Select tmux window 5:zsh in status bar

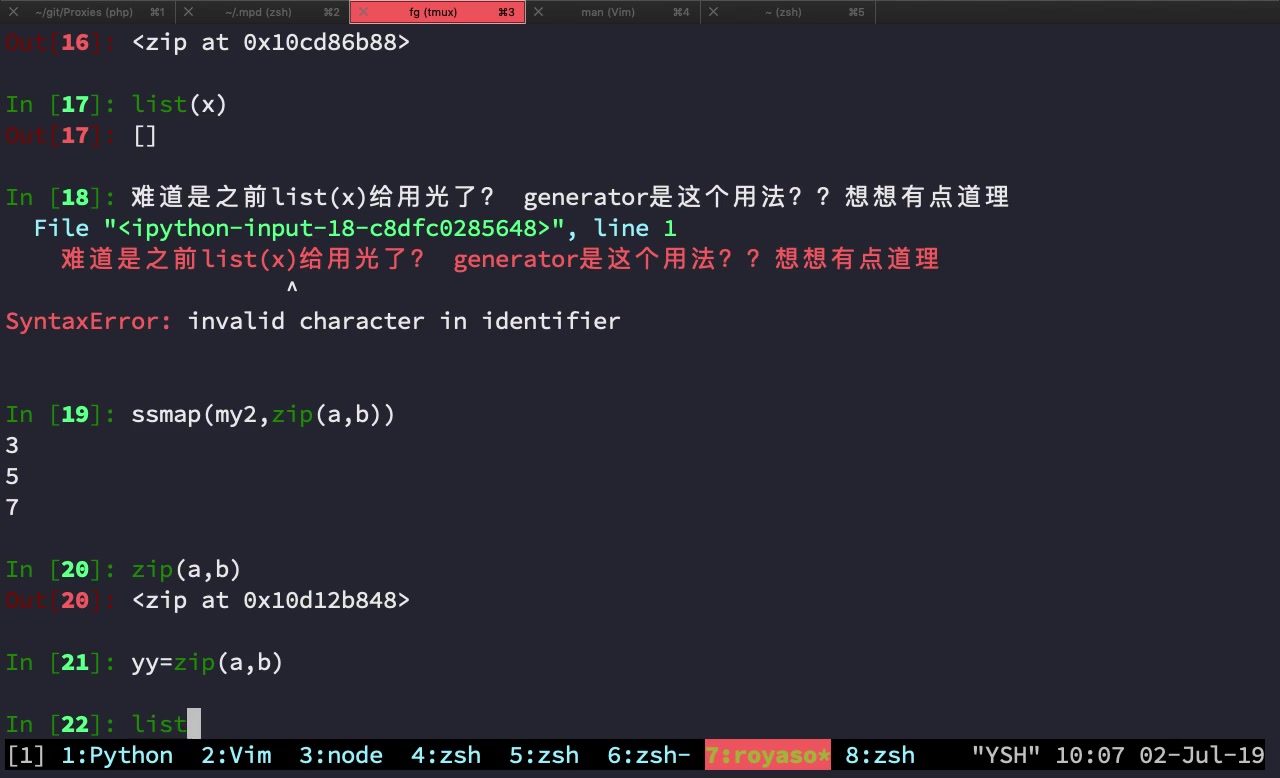544,755
